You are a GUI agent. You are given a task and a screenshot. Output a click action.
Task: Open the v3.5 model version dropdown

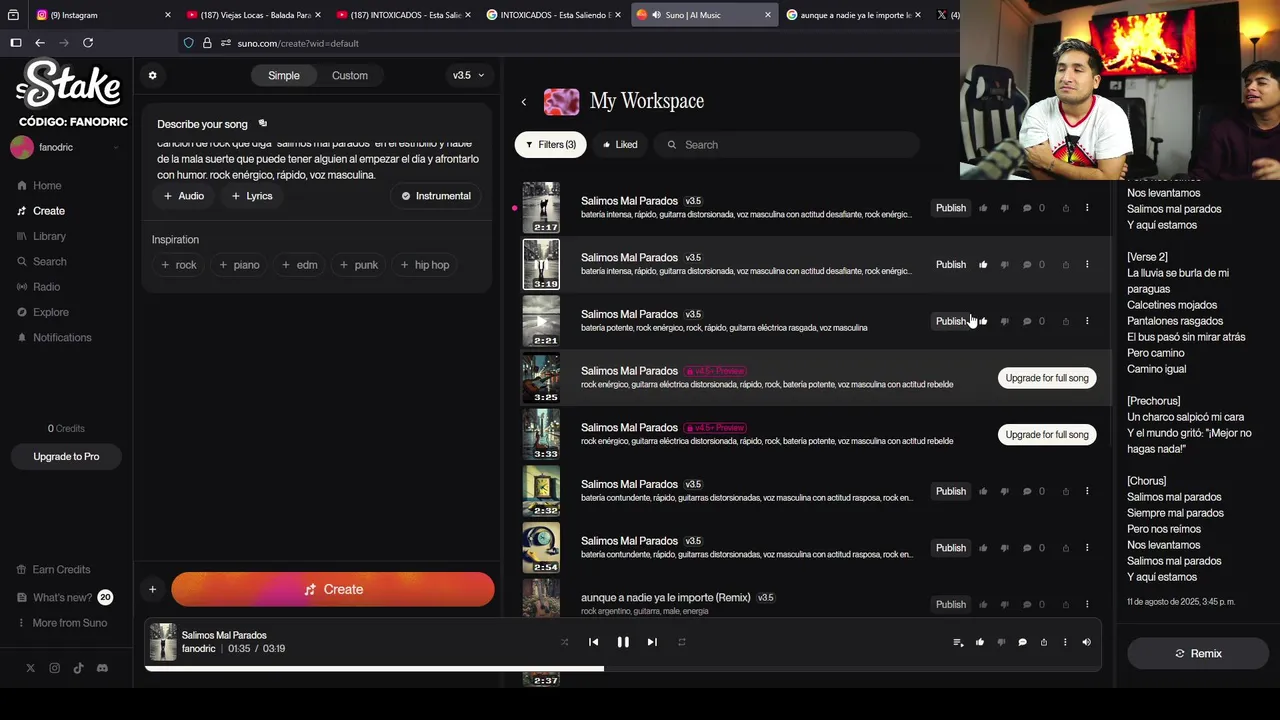click(468, 75)
